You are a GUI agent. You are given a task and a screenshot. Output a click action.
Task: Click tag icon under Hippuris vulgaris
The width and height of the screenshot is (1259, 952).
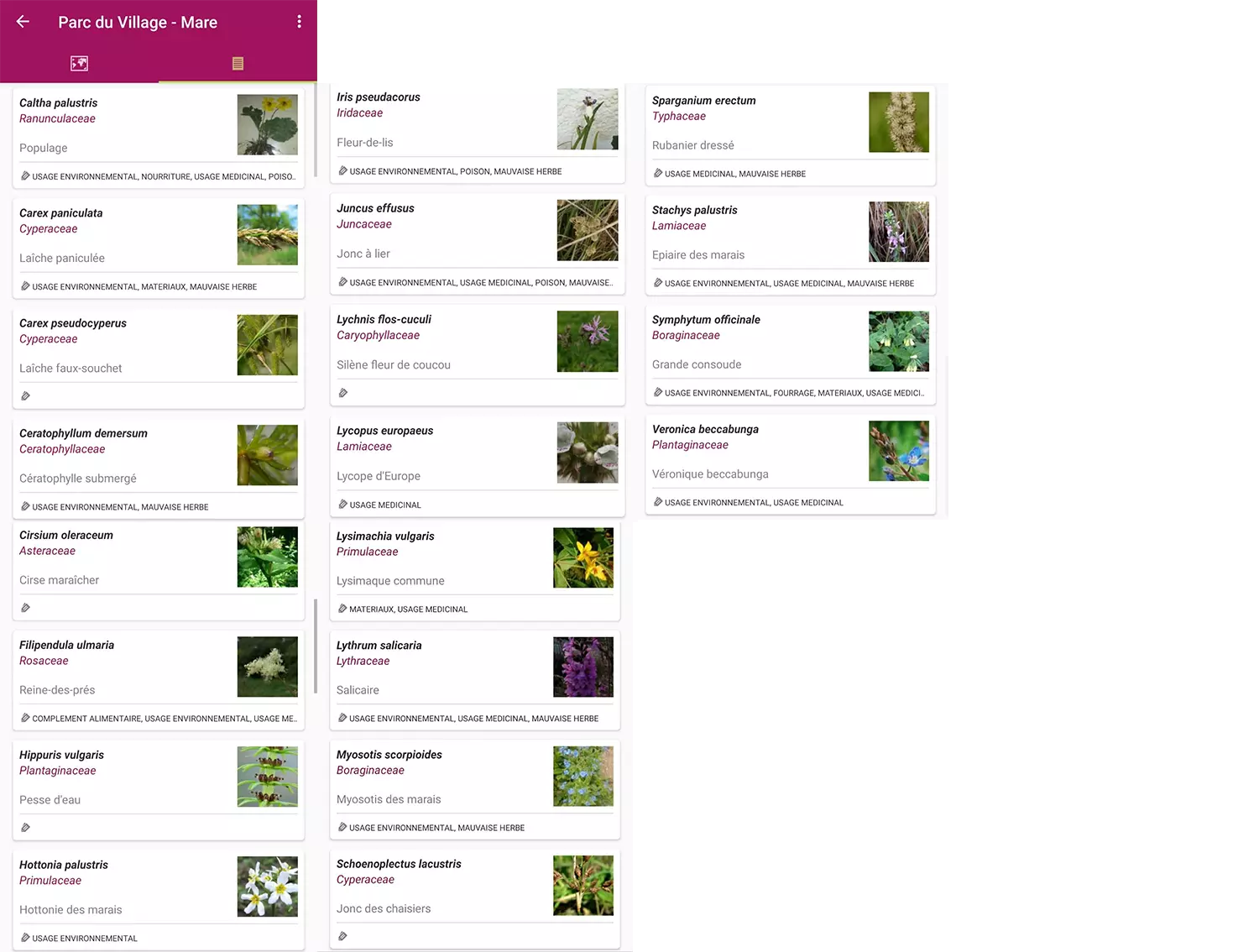point(25,828)
